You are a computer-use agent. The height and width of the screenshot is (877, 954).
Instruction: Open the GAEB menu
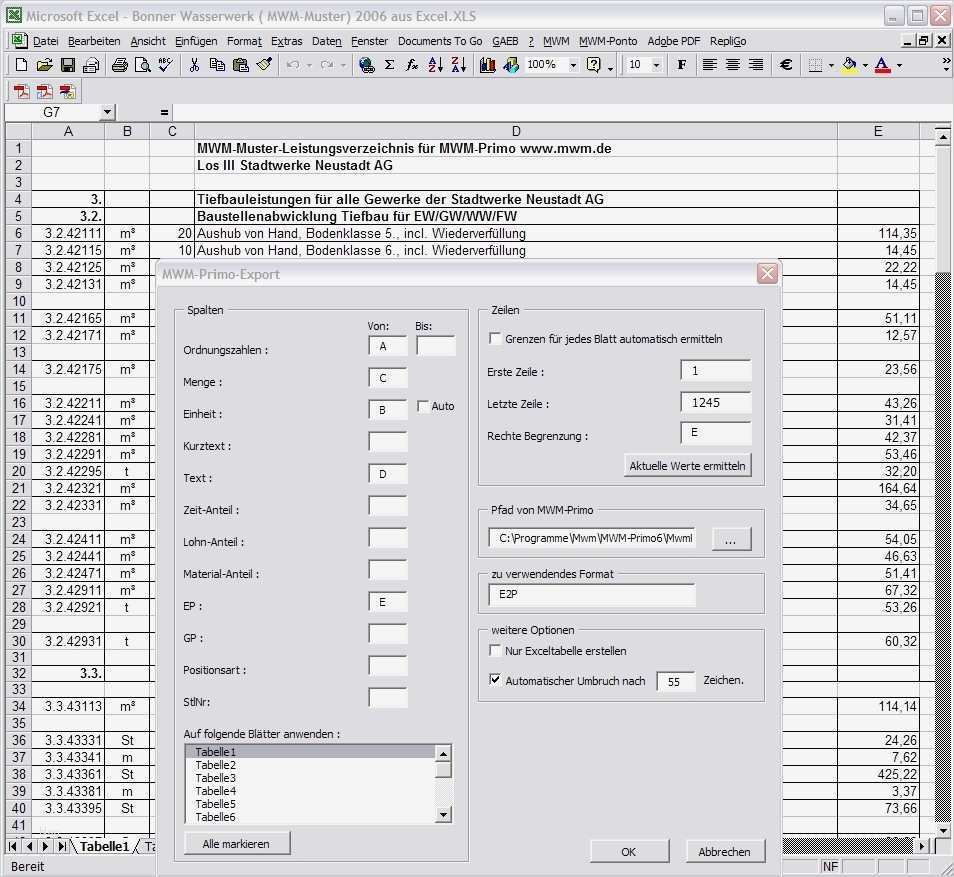pyautogui.click(x=505, y=41)
